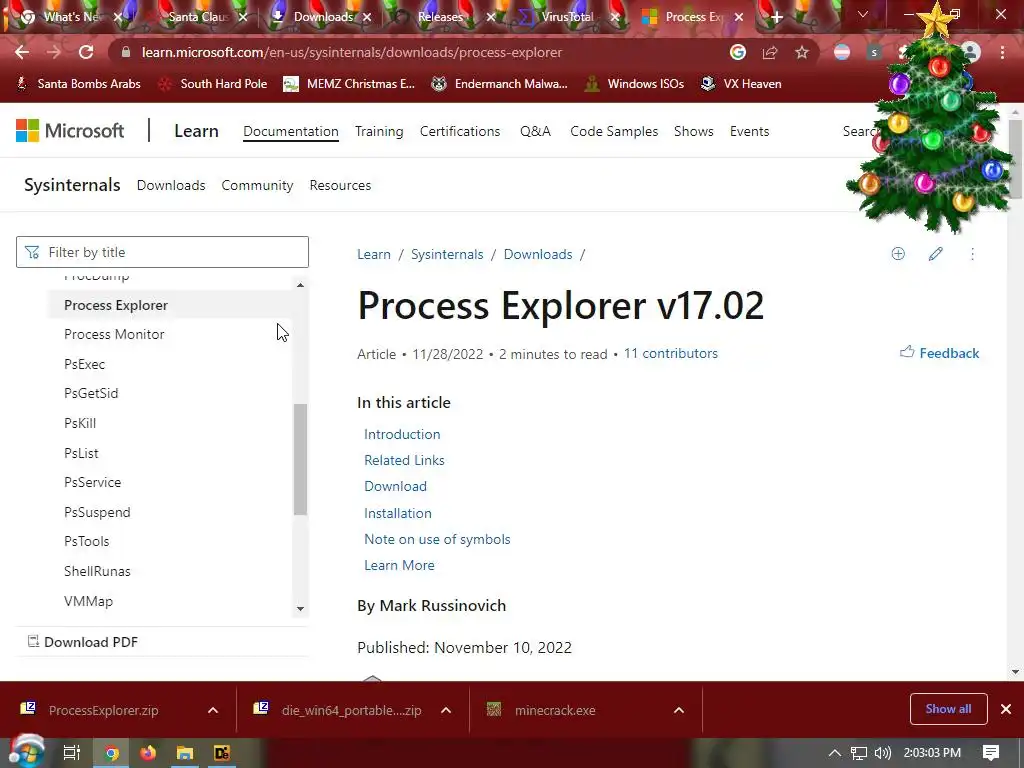Image resolution: width=1024 pixels, height=768 pixels.
Task: Open the Windows ISOs bookmark
Action: coord(634,84)
